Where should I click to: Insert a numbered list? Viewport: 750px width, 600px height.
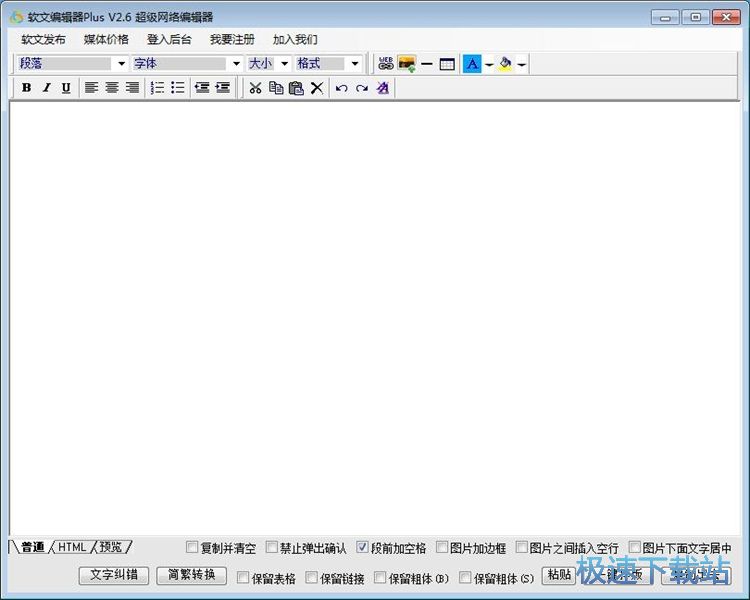click(x=157, y=88)
